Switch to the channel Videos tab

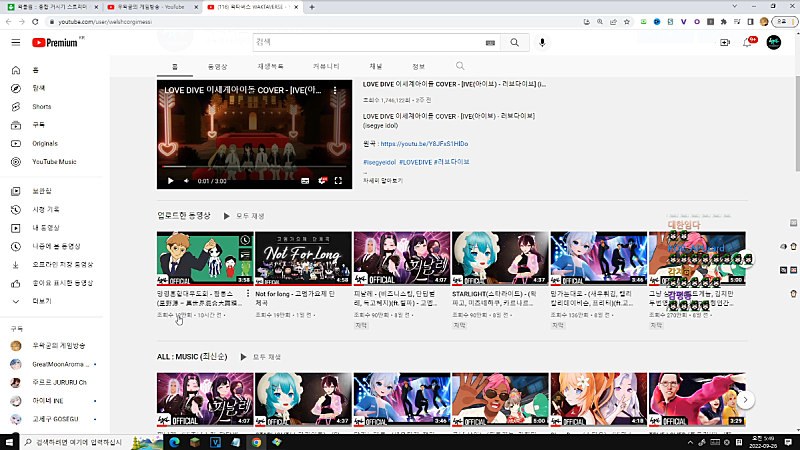click(x=218, y=67)
